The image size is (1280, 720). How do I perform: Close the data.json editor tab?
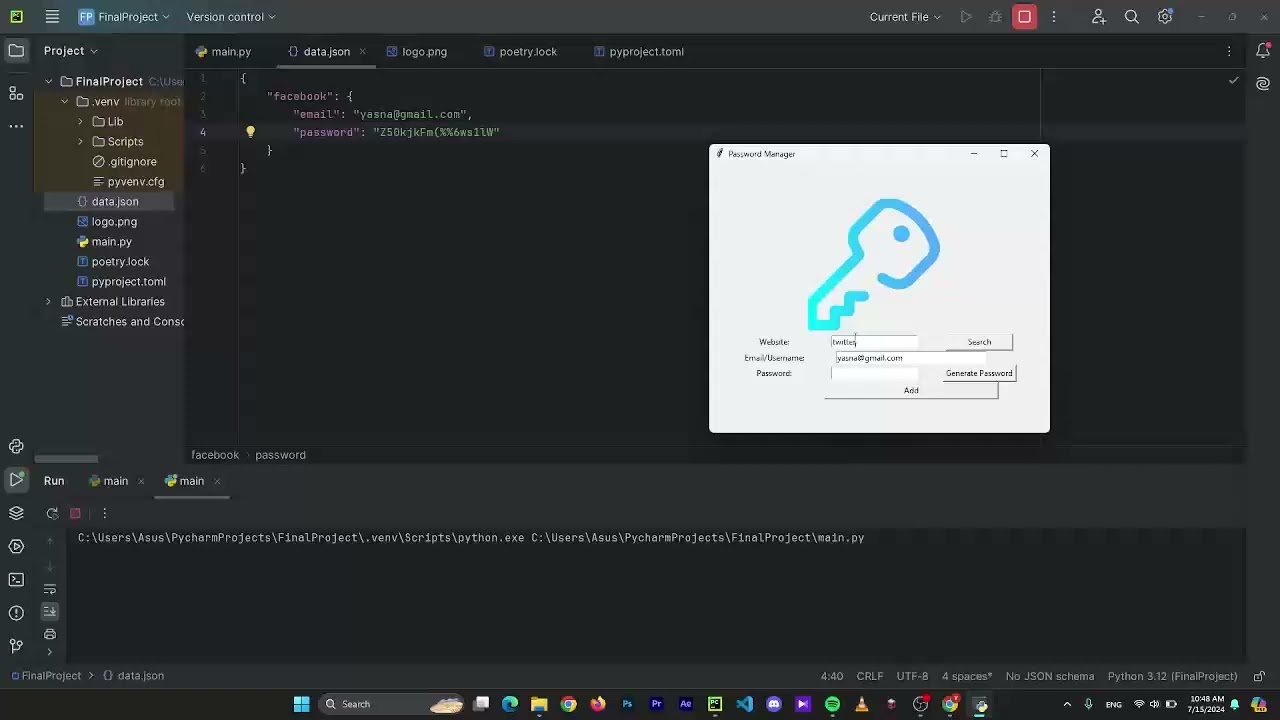pyautogui.click(x=362, y=52)
